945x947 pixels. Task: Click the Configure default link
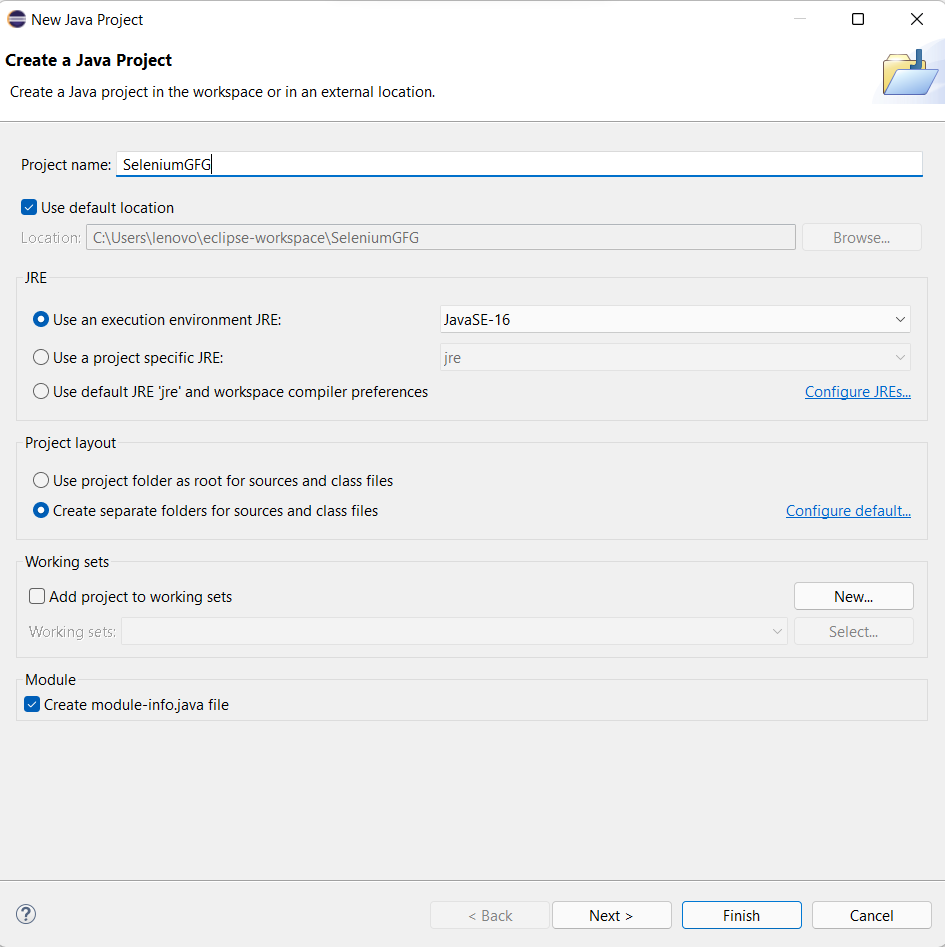tap(847, 511)
